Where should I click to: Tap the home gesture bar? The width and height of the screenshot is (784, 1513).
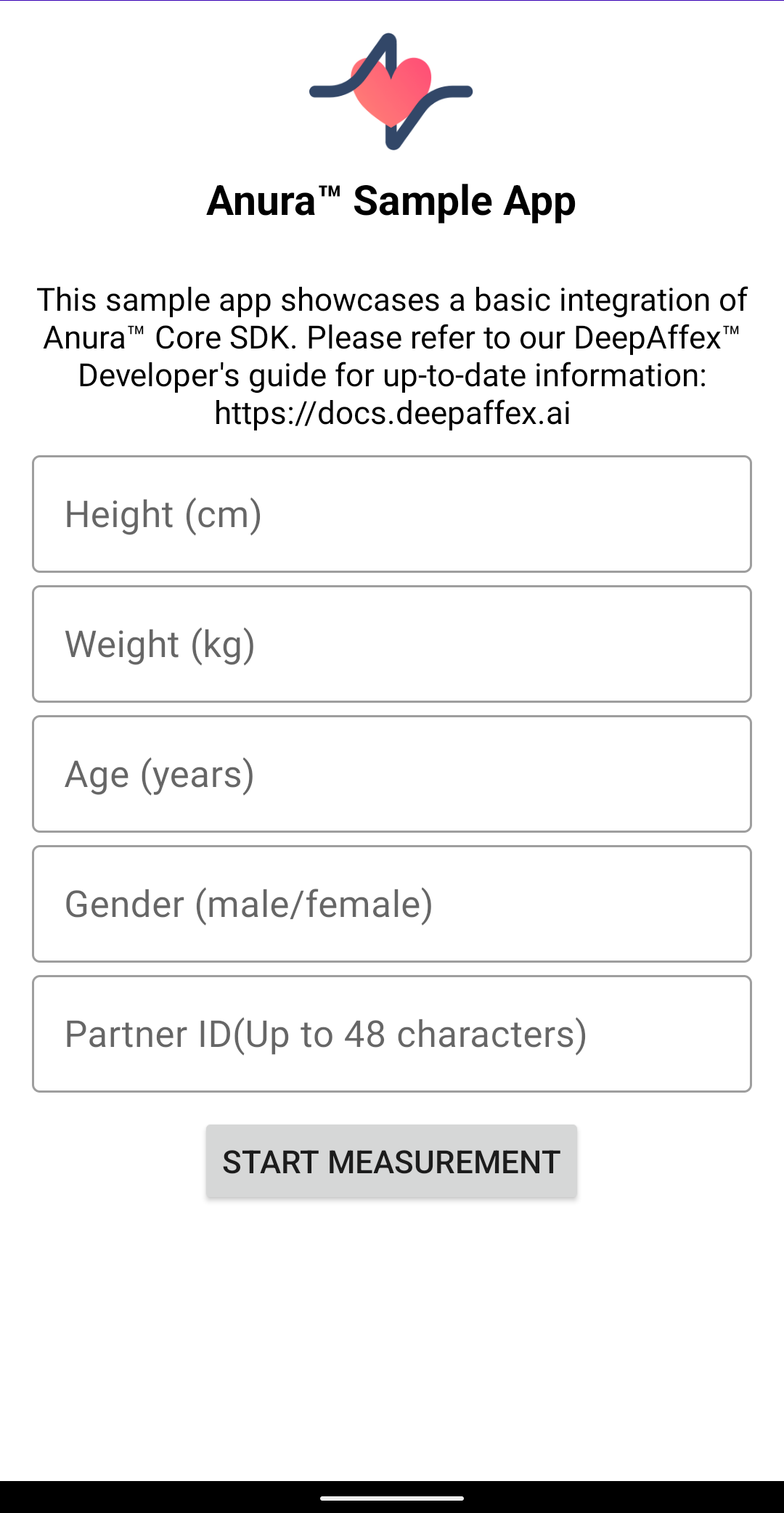tap(392, 1498)
